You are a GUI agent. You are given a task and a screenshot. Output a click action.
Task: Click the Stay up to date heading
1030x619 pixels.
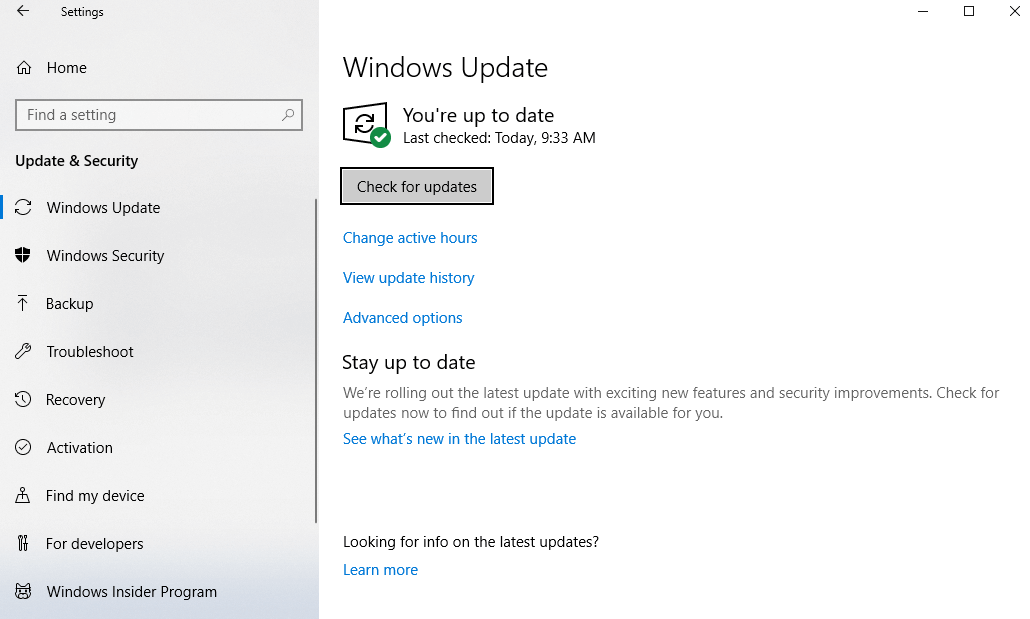[x=409, y=363]
